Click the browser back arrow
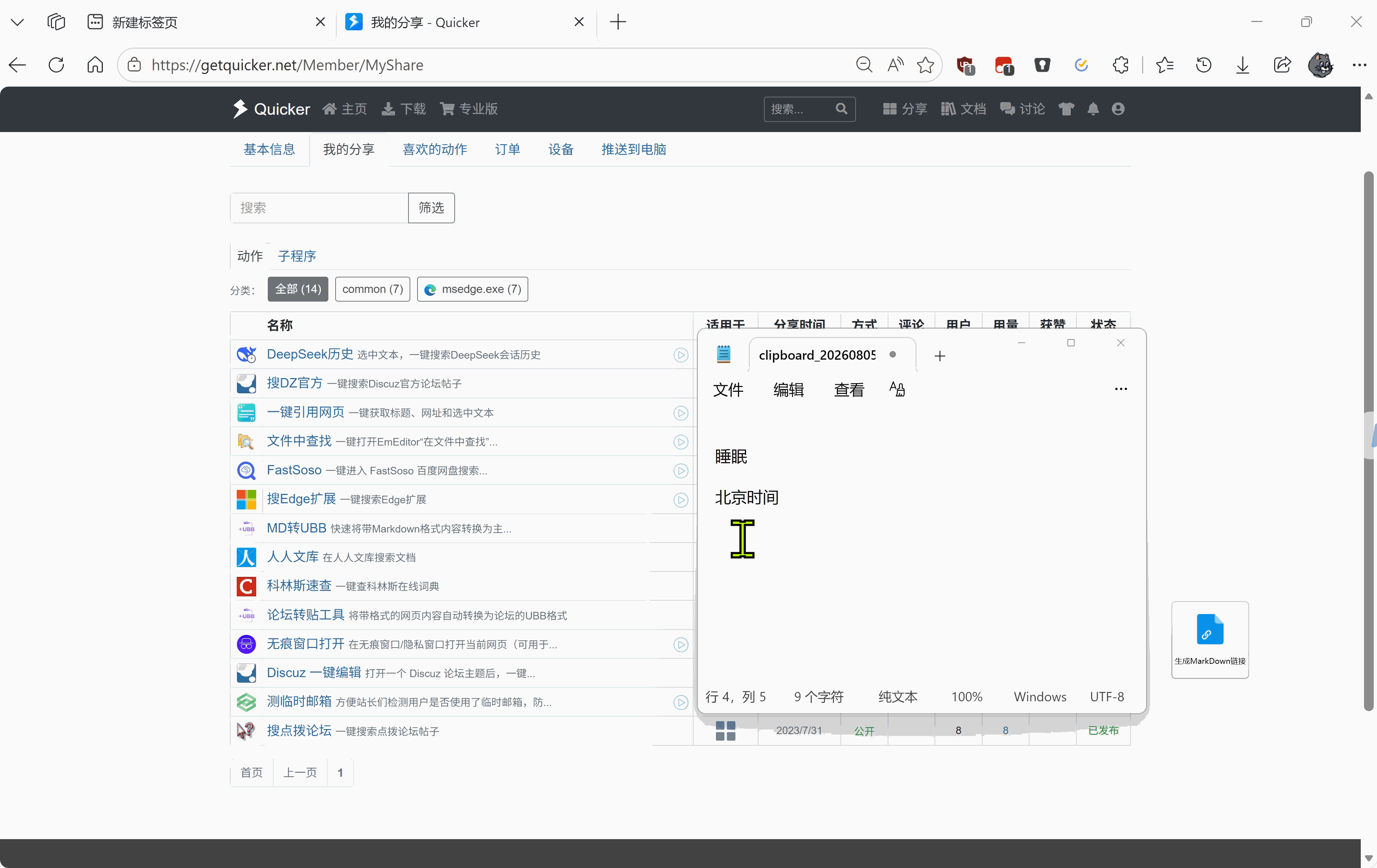The width and height of the screenshot is (1377, 868). (x=18, y=65)
